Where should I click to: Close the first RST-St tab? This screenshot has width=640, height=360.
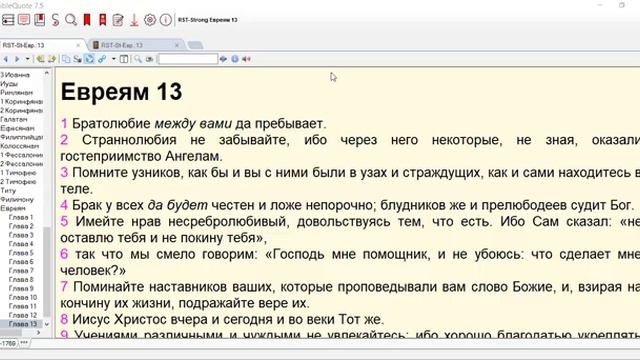point(78,45)
